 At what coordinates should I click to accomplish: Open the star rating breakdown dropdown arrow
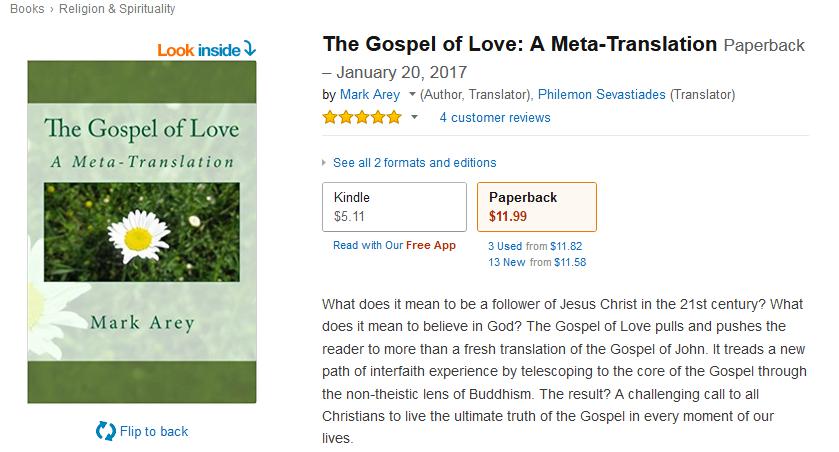pyautogui.click(x=414, y=118)
